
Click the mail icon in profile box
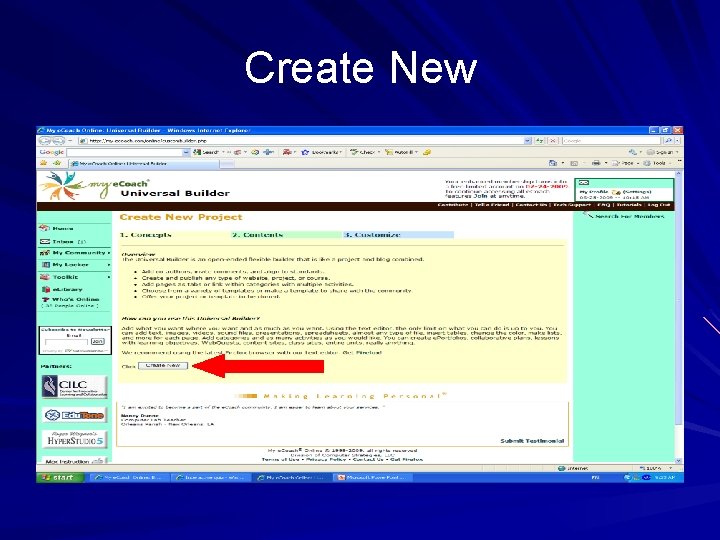584,183
